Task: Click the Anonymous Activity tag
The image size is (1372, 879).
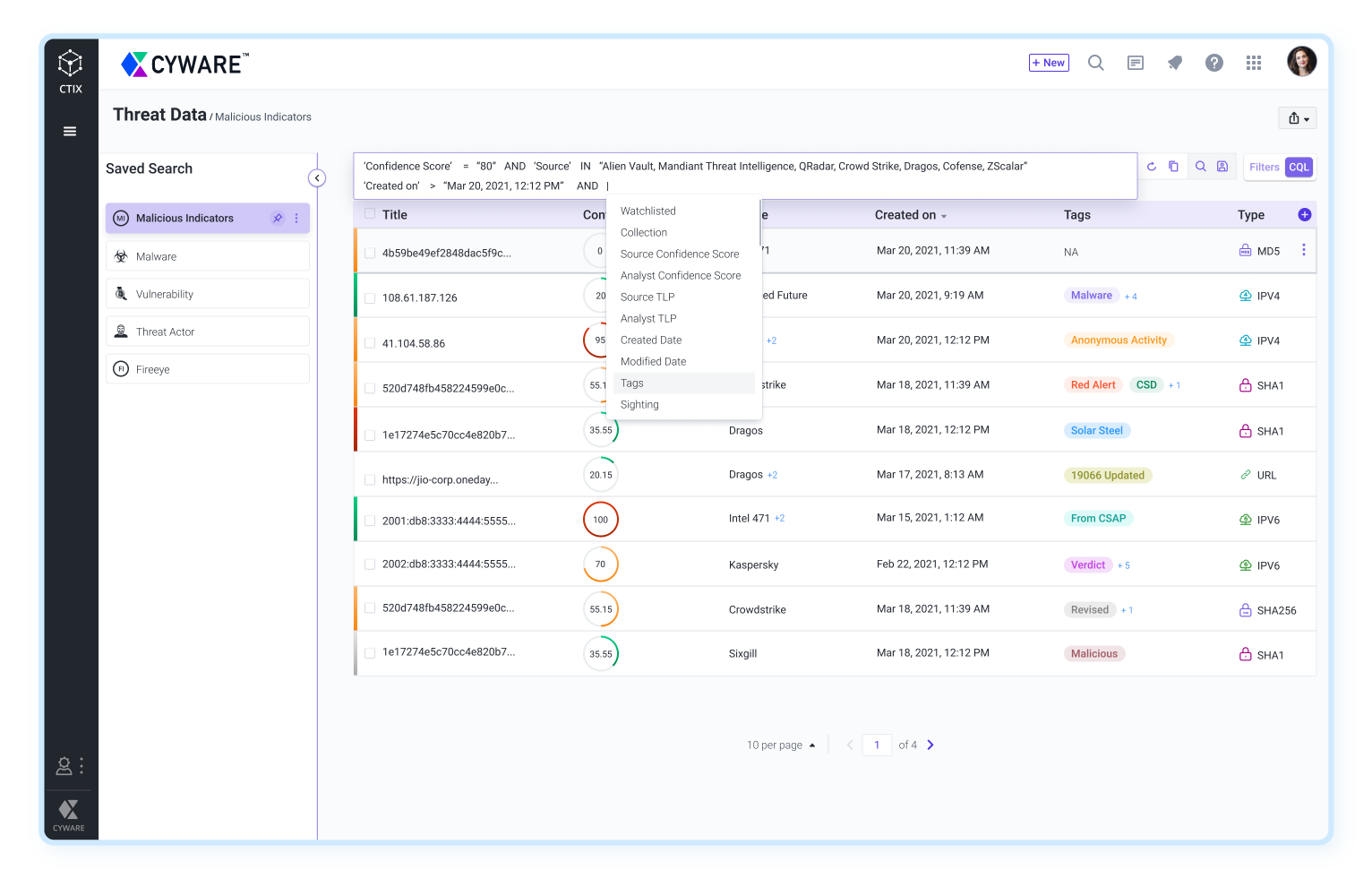Action: point(1119,340)
